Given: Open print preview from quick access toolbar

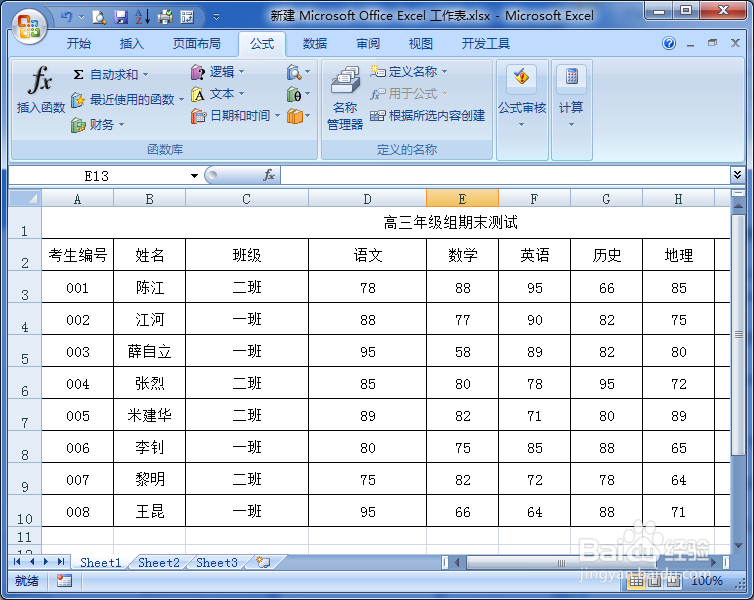Looking at the screenshot, I should [x=99, y=17].
